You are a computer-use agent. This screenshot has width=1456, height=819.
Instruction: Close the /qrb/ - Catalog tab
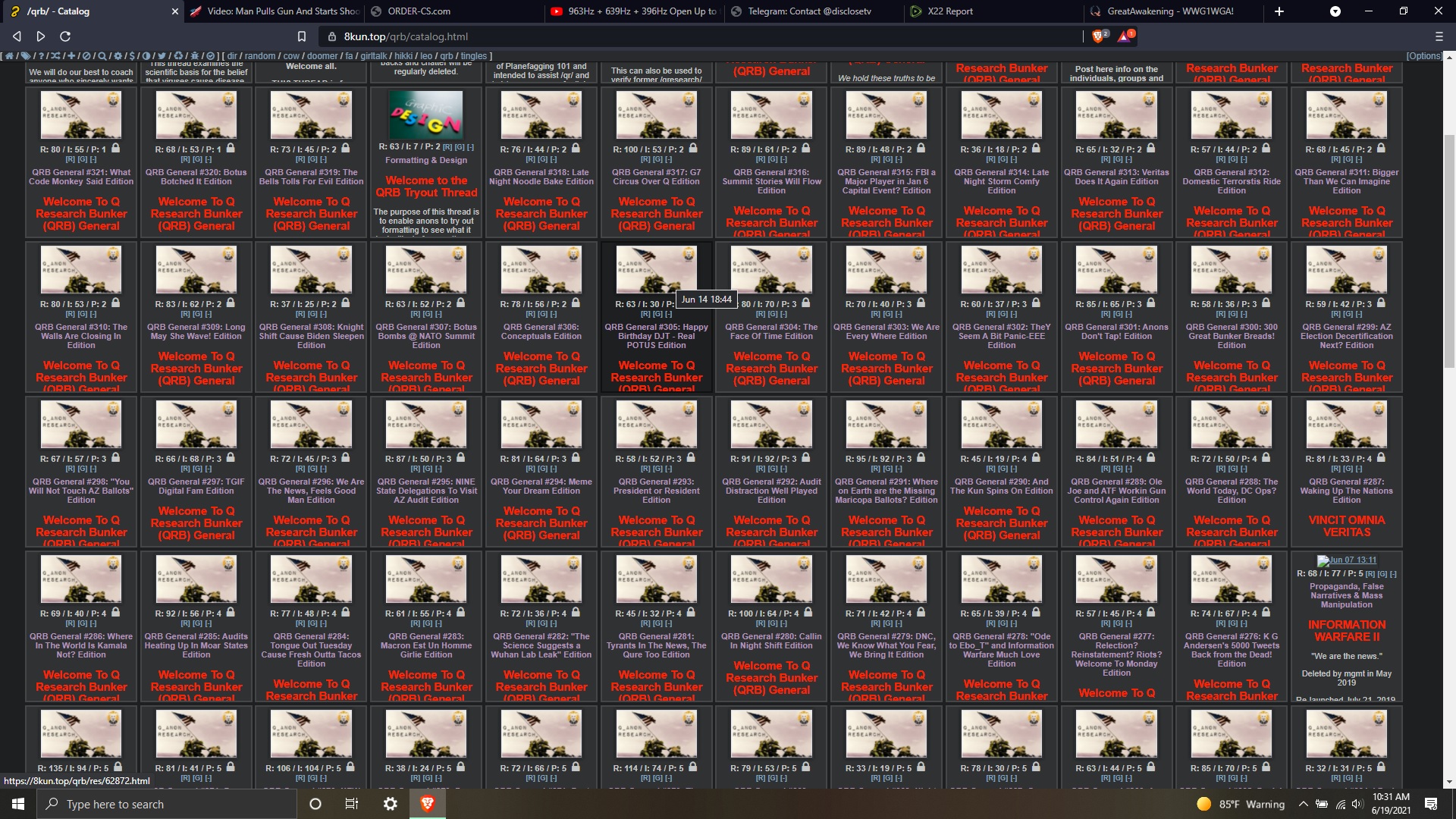click(x=175, y=11)
